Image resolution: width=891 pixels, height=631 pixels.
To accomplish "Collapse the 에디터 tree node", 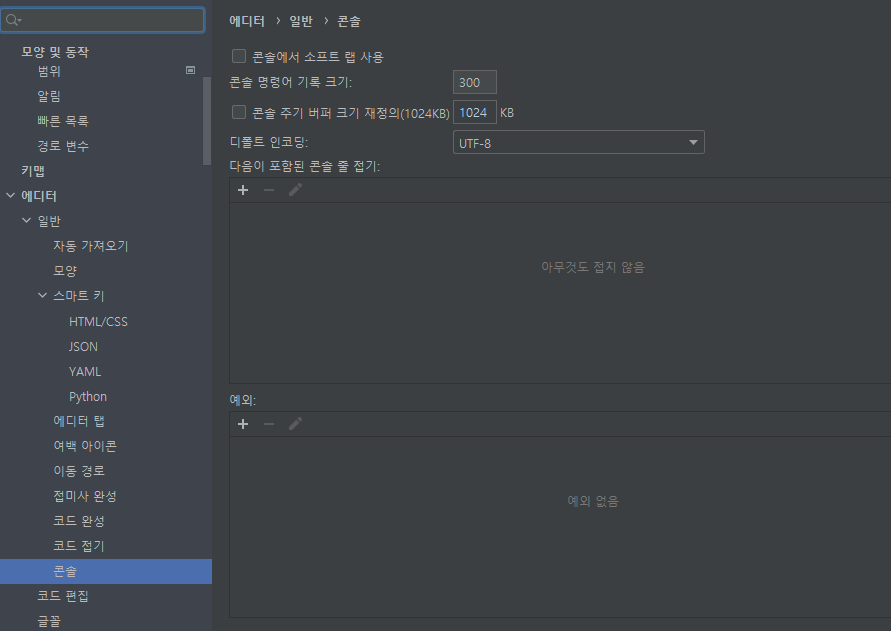I will [x=10, y=196].
